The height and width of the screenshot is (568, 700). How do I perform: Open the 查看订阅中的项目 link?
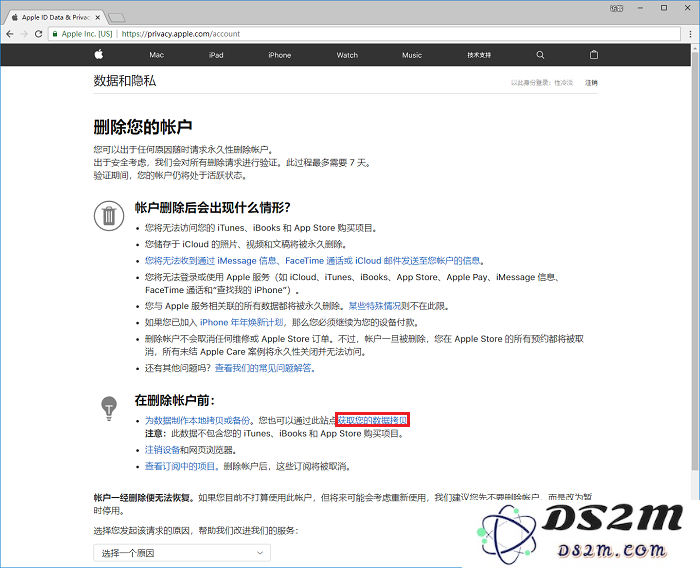coord(180,467)
